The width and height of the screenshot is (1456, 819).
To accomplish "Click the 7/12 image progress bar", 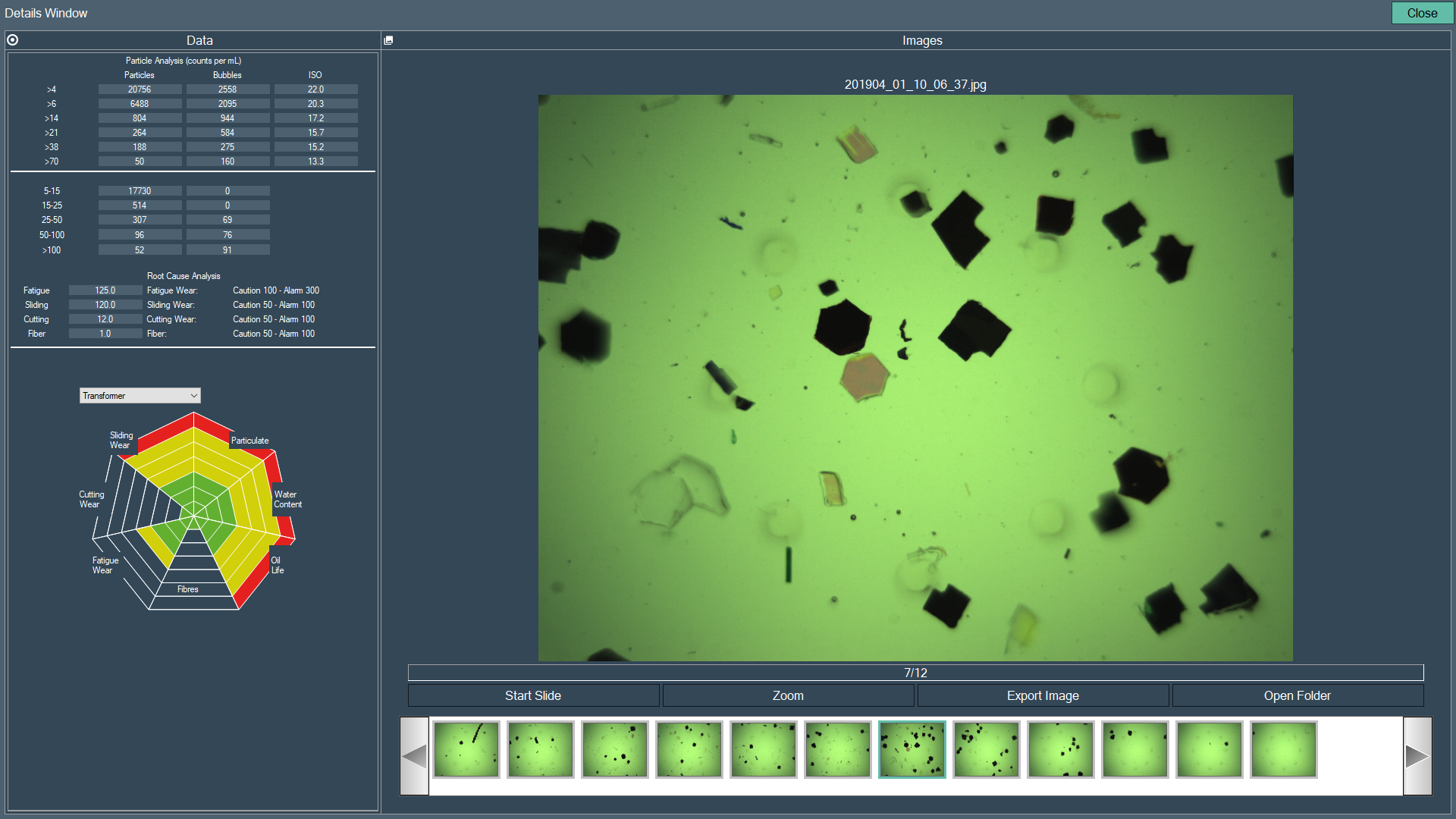I will pyautogui.click(x=915, y=673).
